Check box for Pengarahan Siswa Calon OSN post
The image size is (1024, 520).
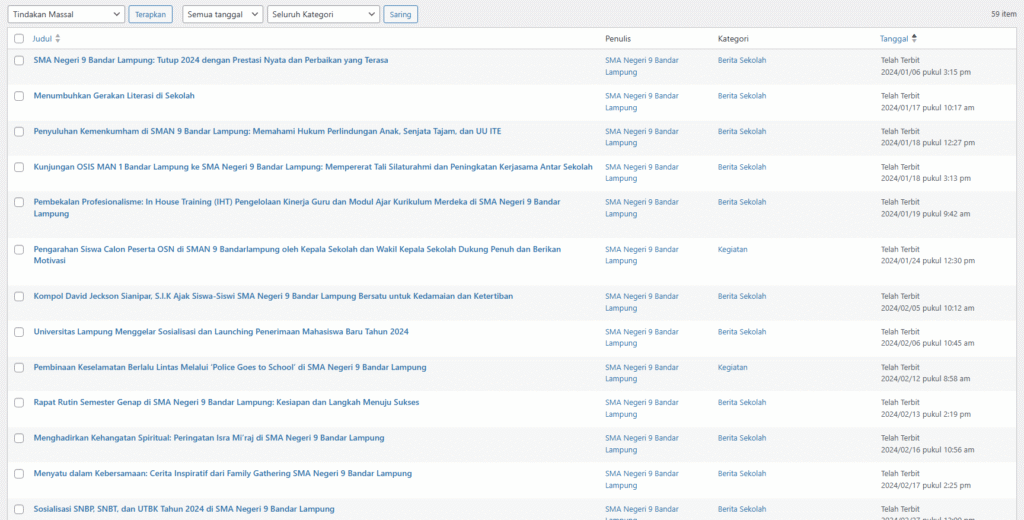pos(19,250)
